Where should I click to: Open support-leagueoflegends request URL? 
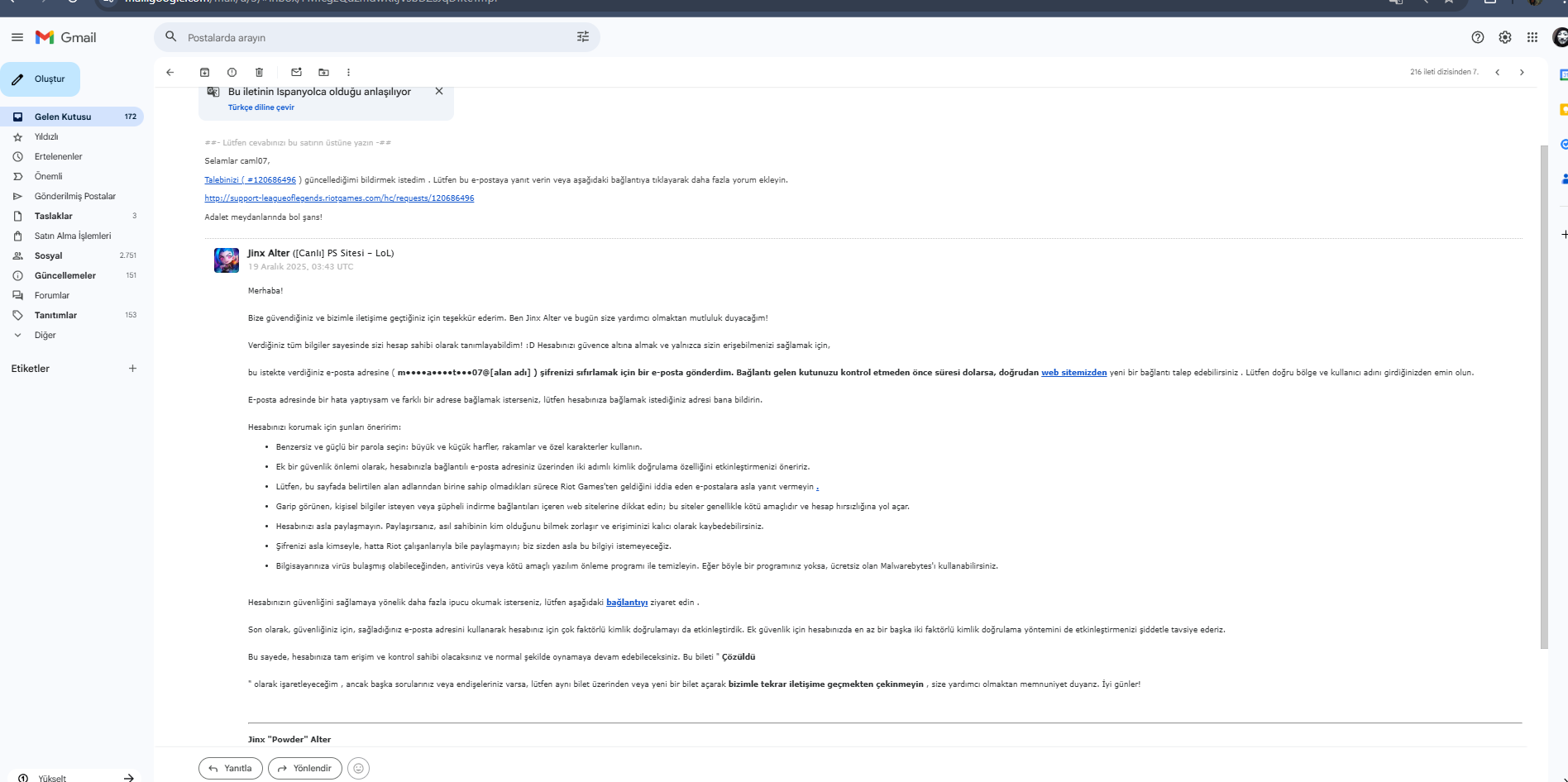pos(339,198)
